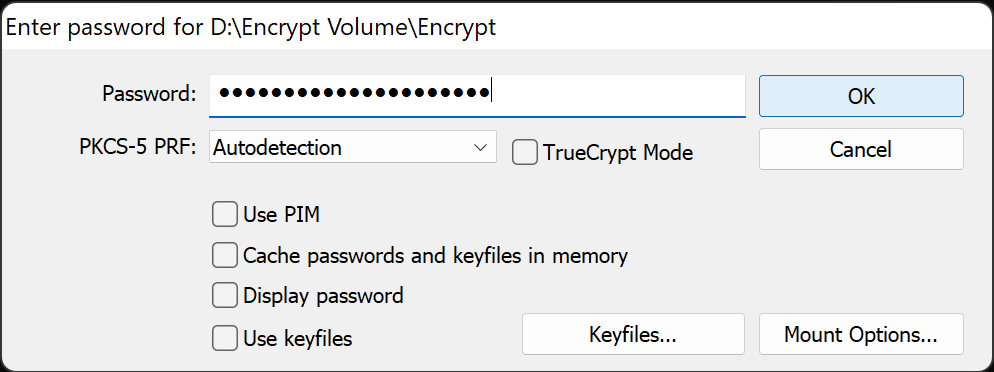Click the chevron arrow beside Autodetection
This screenshot has height=372, width=994.
(479, 148)
